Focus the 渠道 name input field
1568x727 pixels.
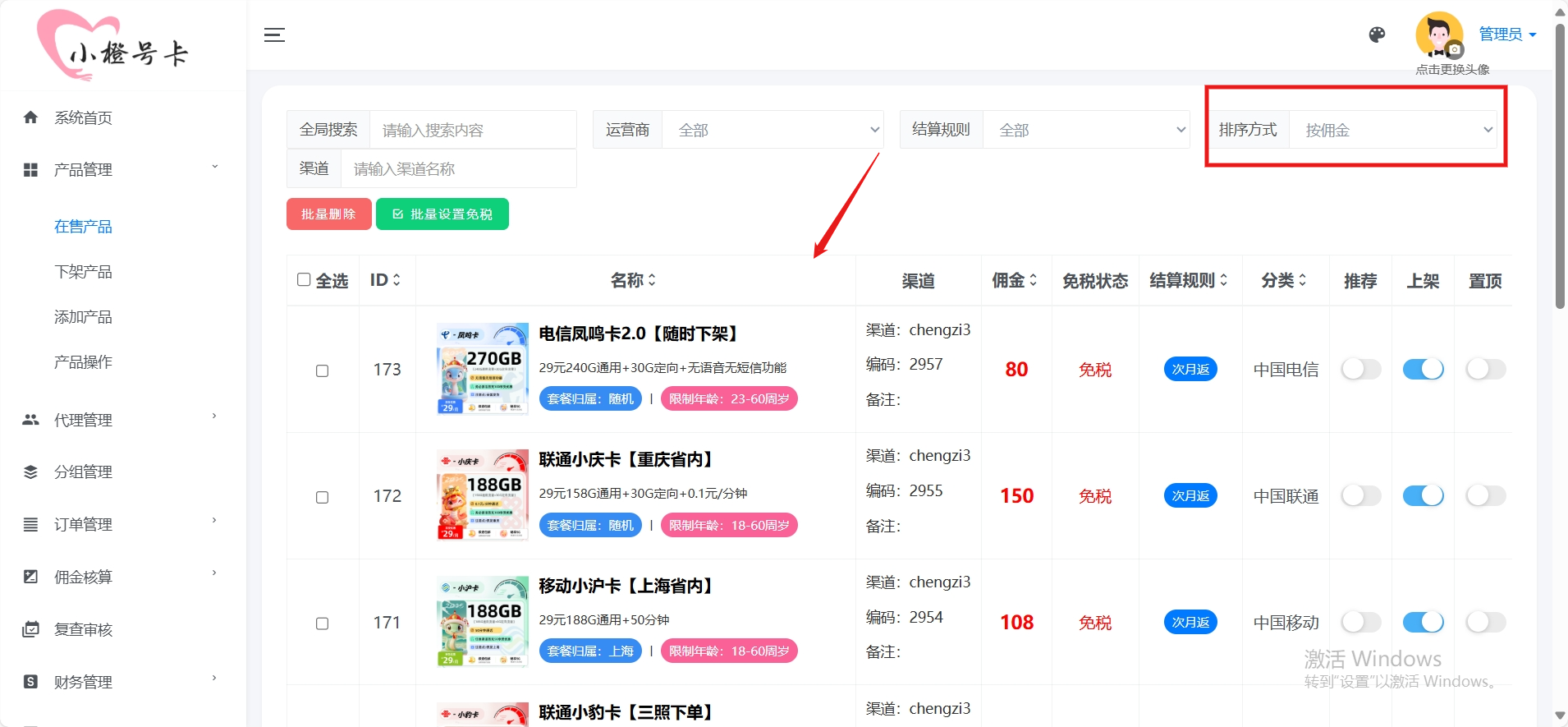click(458, 168)
